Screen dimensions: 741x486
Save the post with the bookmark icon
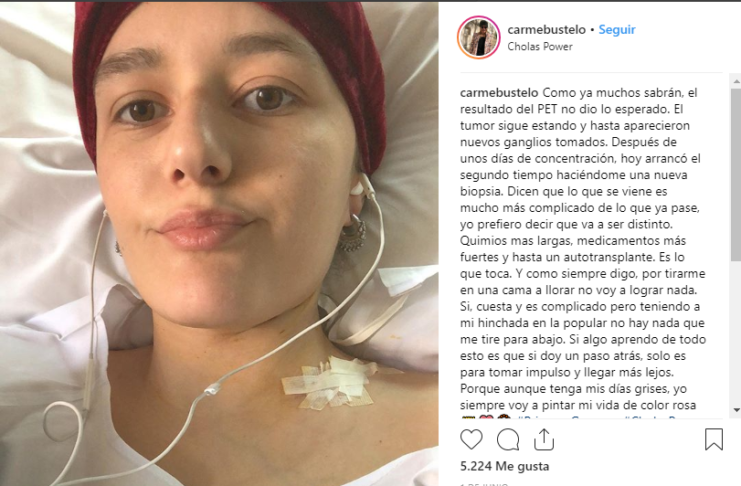pos(714,439)
